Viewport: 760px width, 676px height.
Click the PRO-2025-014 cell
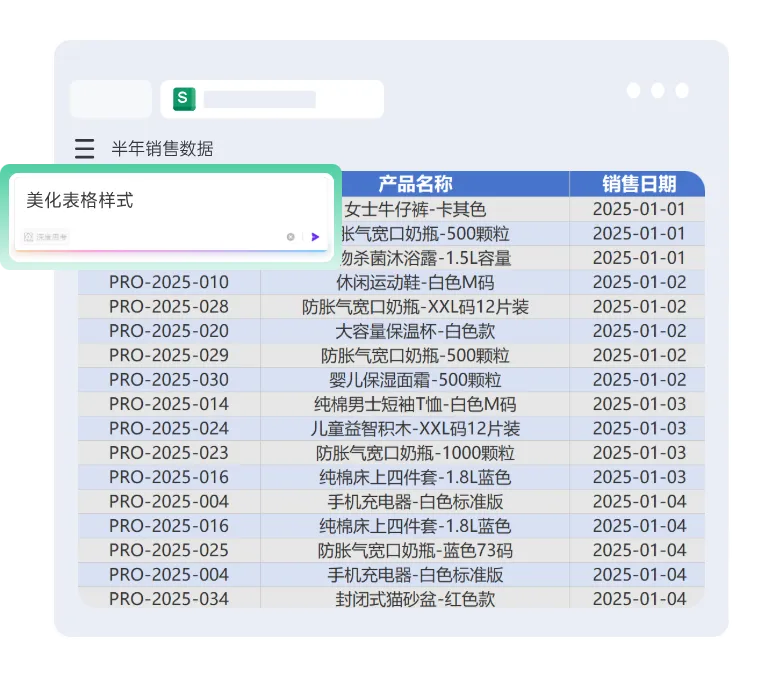point(169,404)
